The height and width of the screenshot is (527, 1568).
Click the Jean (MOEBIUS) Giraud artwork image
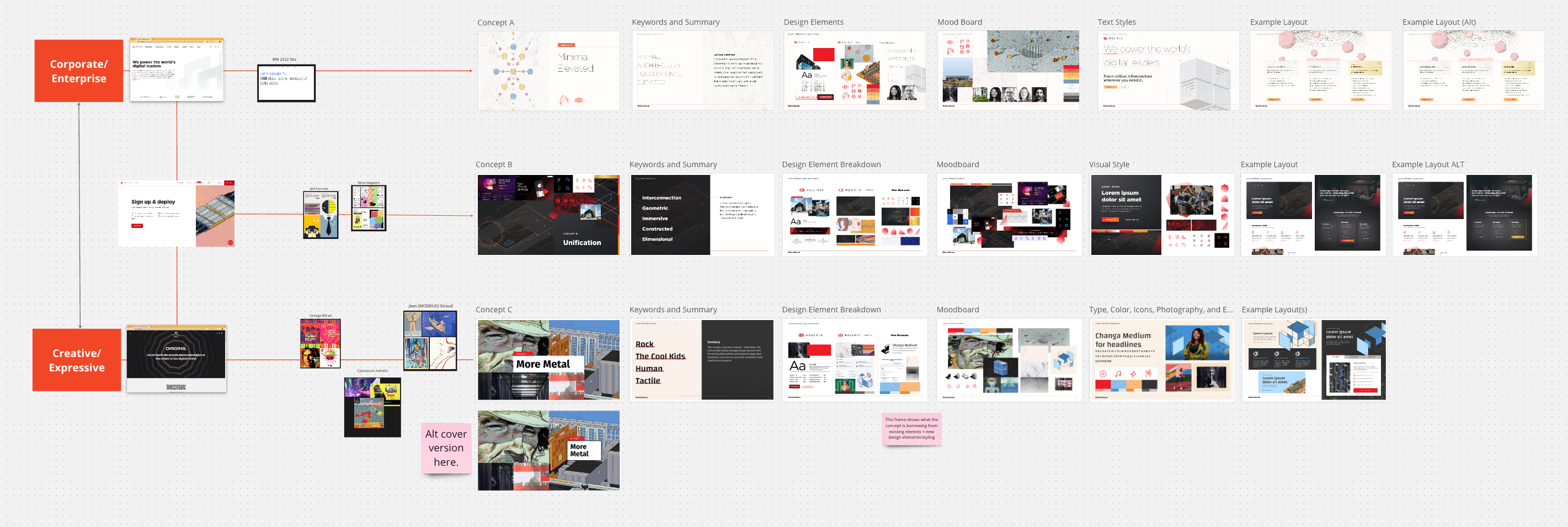coord(430,340)
